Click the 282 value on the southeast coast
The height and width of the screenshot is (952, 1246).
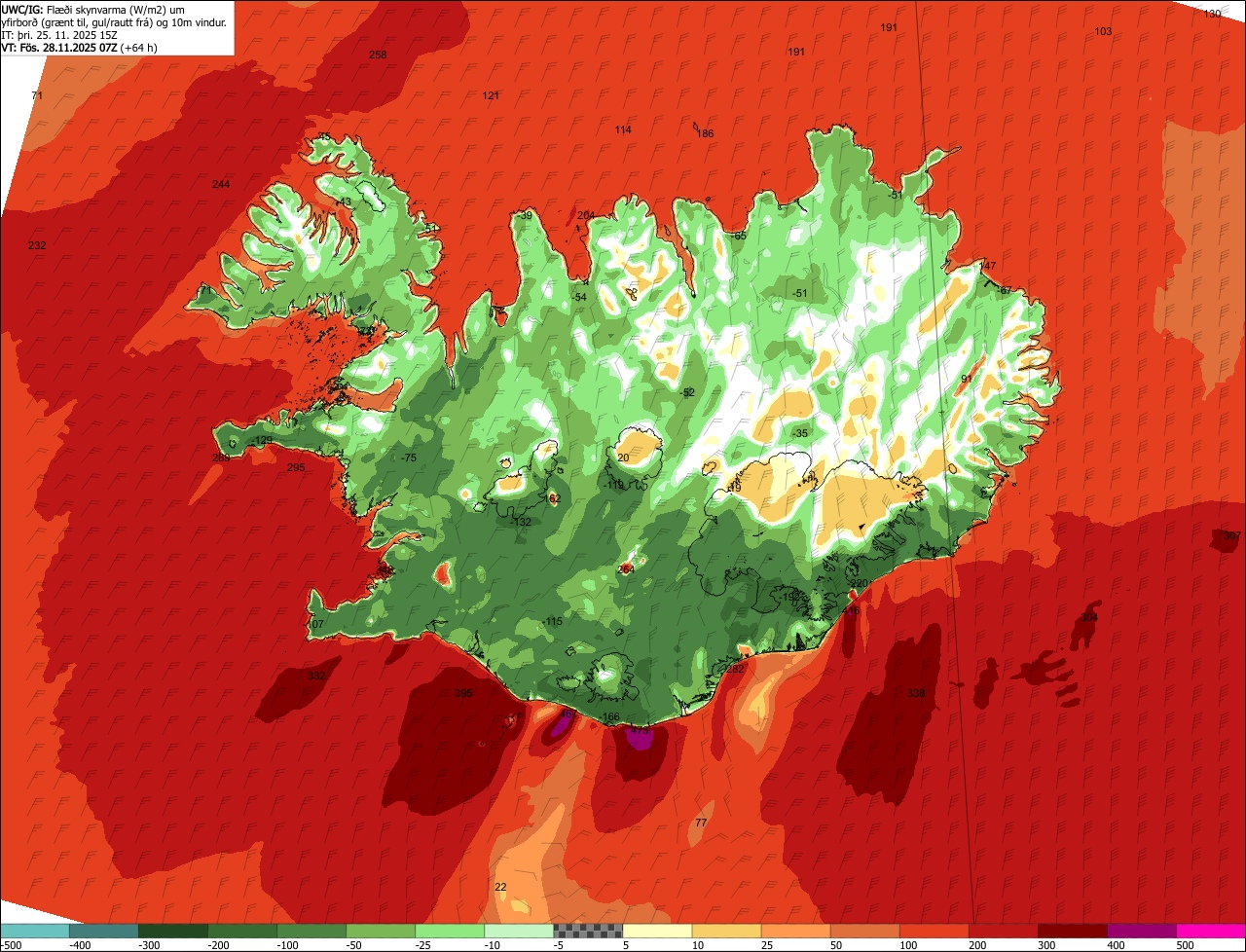735,669
